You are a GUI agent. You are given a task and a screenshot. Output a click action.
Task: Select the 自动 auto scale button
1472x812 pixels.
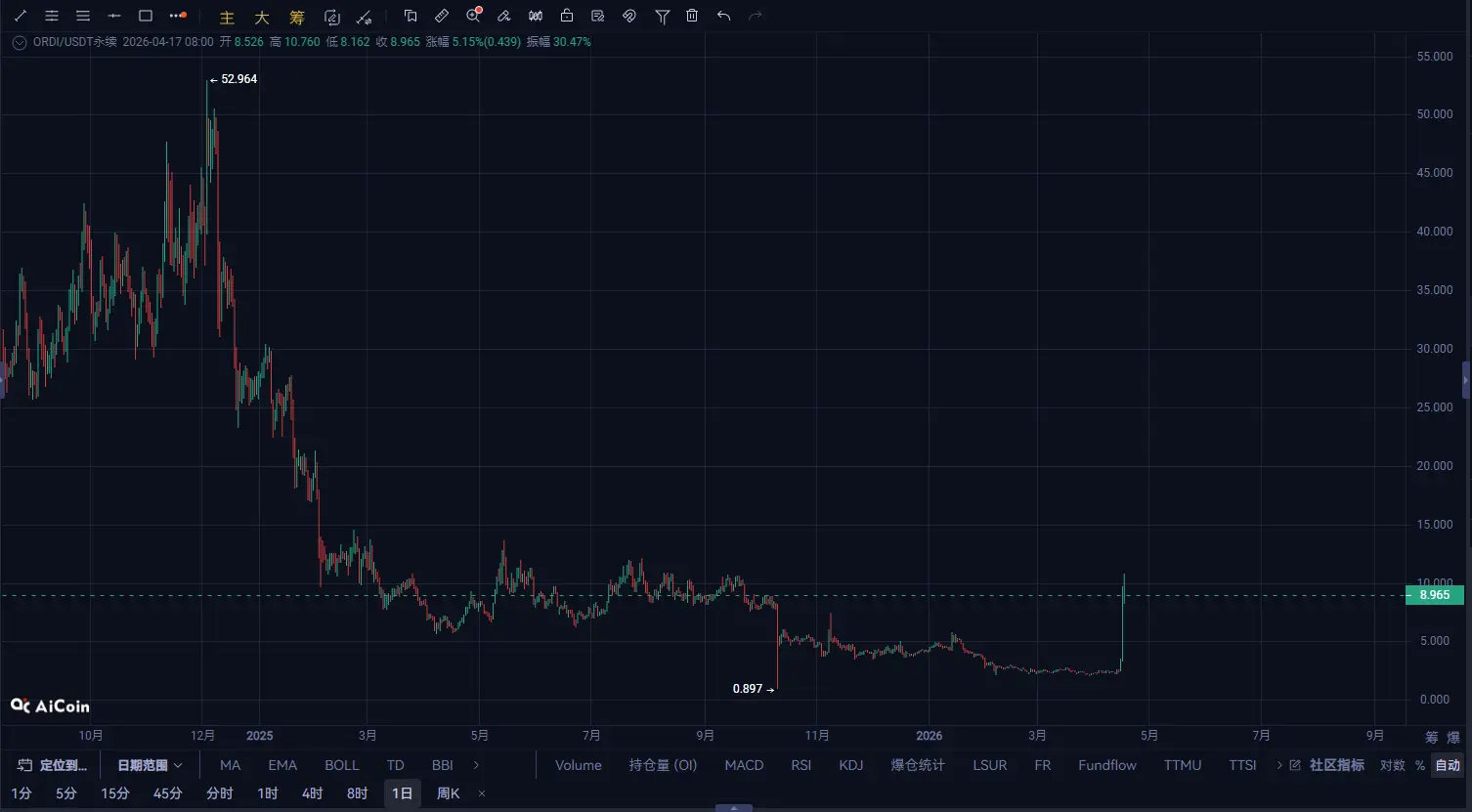click(1448, 765)
